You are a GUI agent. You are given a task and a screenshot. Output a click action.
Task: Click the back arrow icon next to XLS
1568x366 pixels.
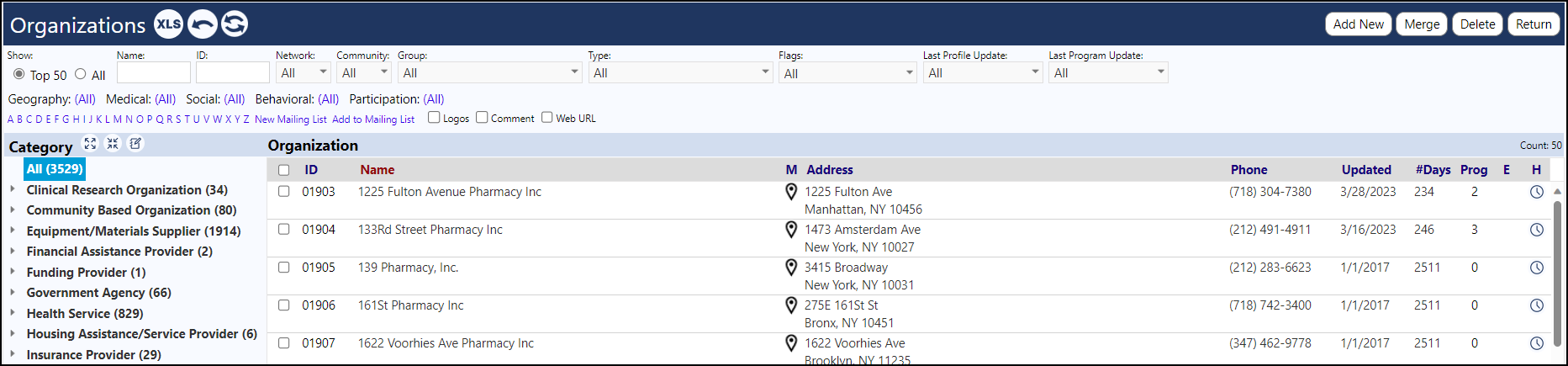[x=202, y=24]
